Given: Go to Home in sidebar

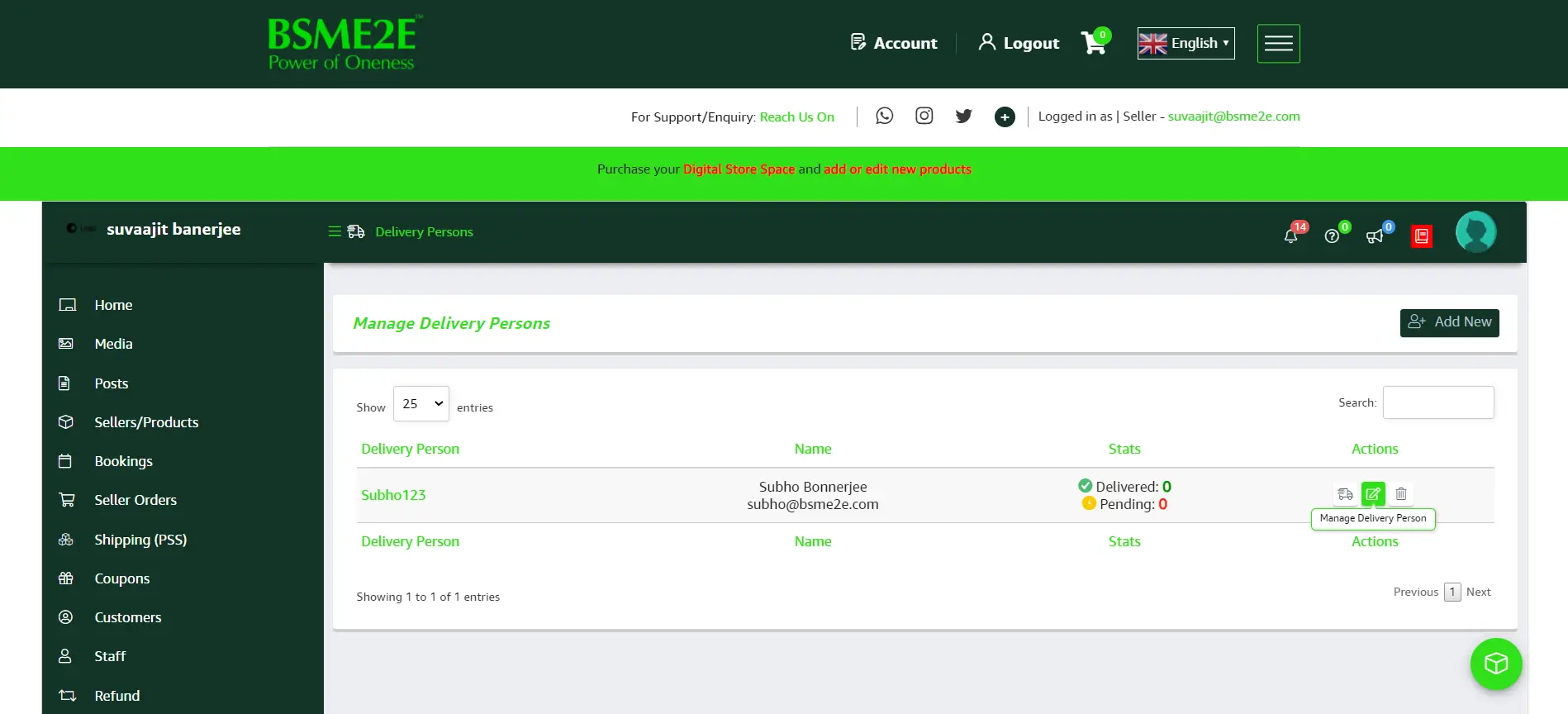Looking at the screenshot, I should [x=113, y=305].
